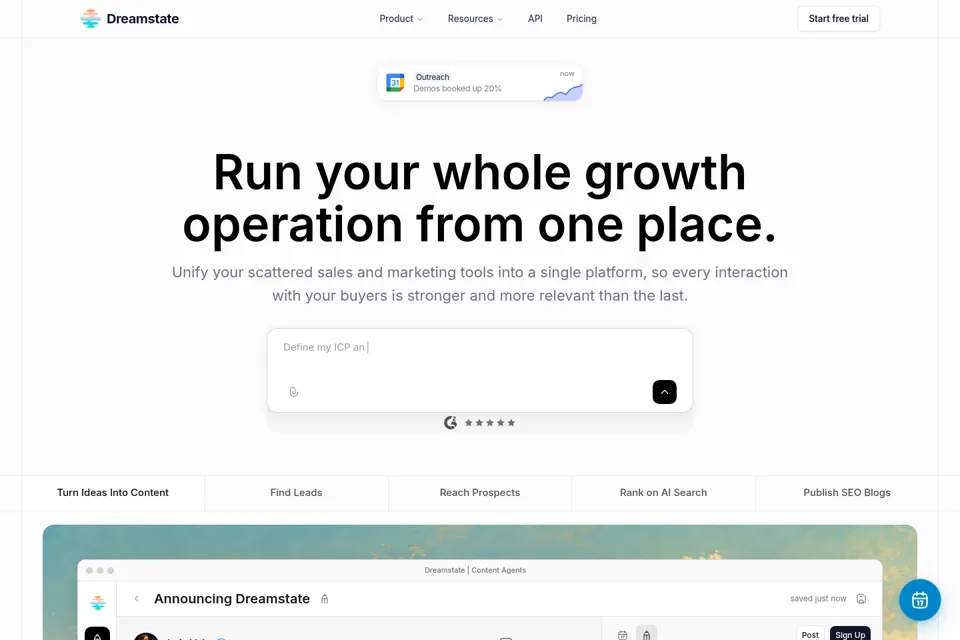Select the Turn Ideas Into Content tab

[113, 493]
